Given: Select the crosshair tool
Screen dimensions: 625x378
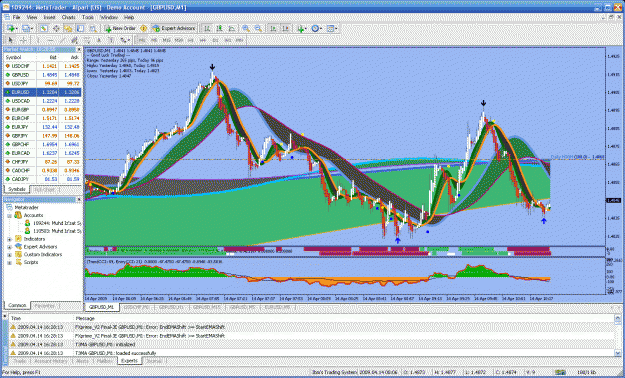Looking at the screenshot, I should coord(23,40).
